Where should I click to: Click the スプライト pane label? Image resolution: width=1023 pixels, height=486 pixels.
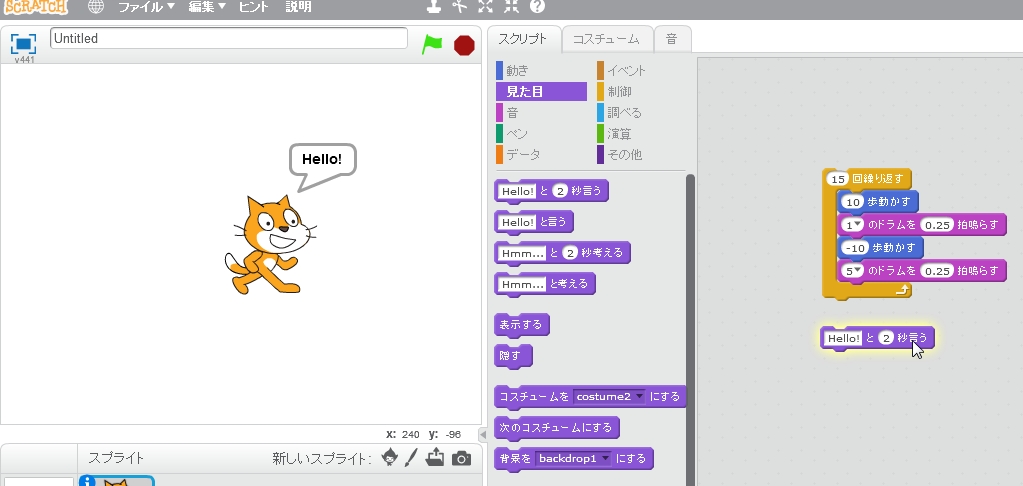tap(116, 459)
